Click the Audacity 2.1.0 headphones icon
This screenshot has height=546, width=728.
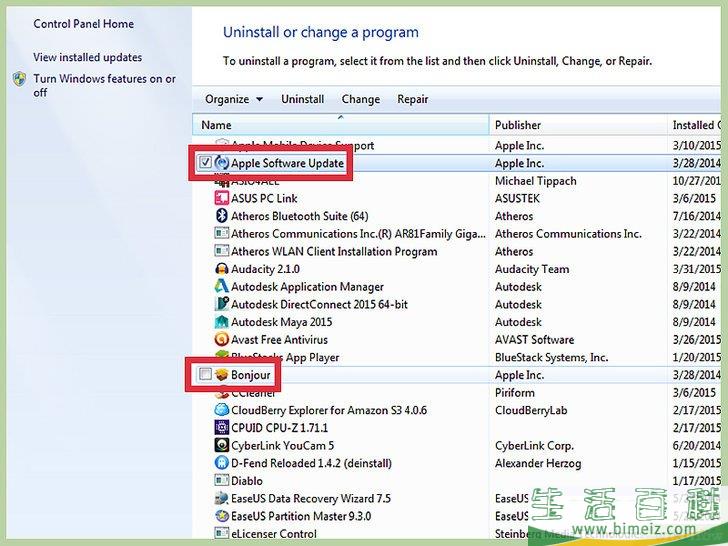(221, 269)
